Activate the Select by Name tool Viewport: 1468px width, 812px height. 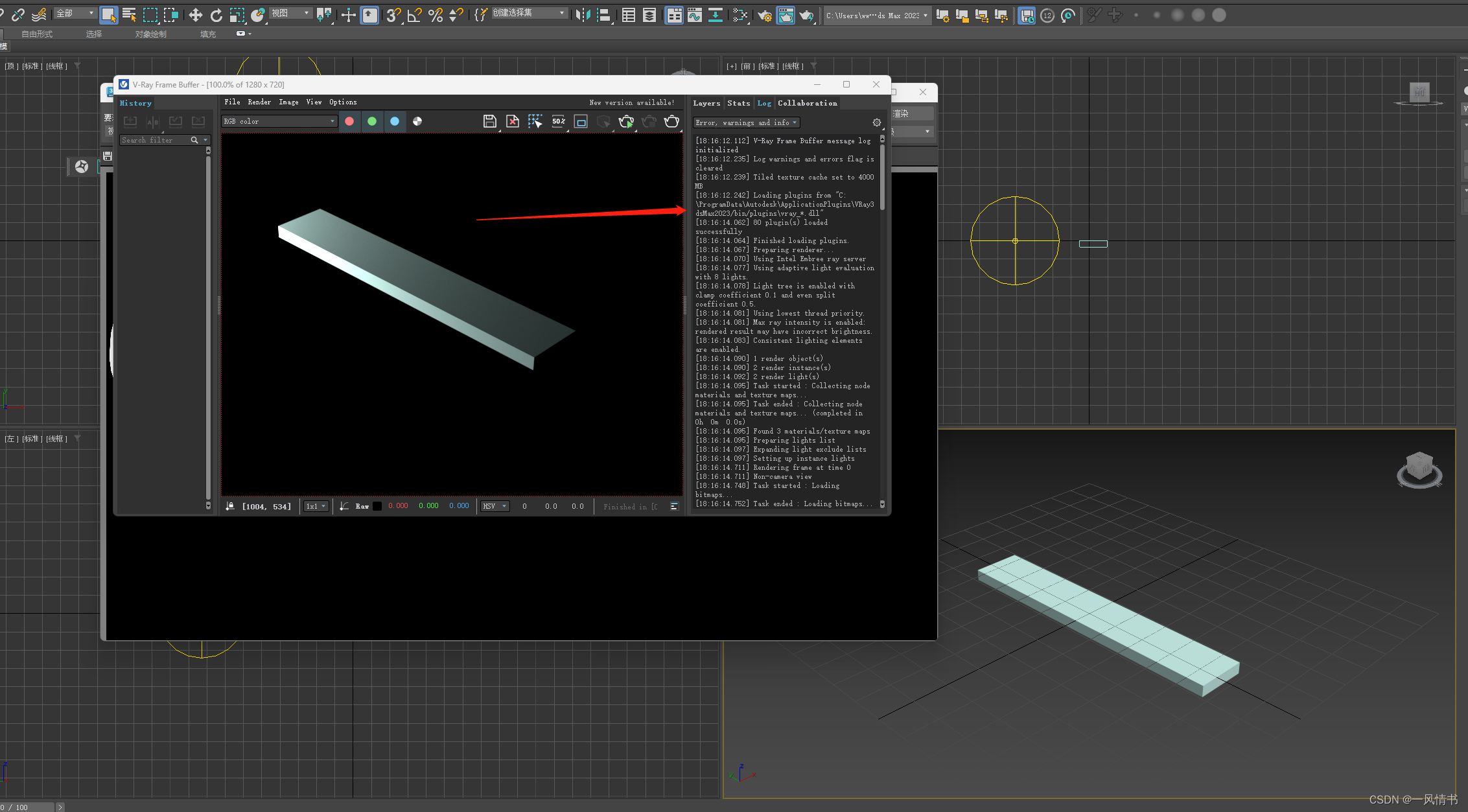[129, 15]
